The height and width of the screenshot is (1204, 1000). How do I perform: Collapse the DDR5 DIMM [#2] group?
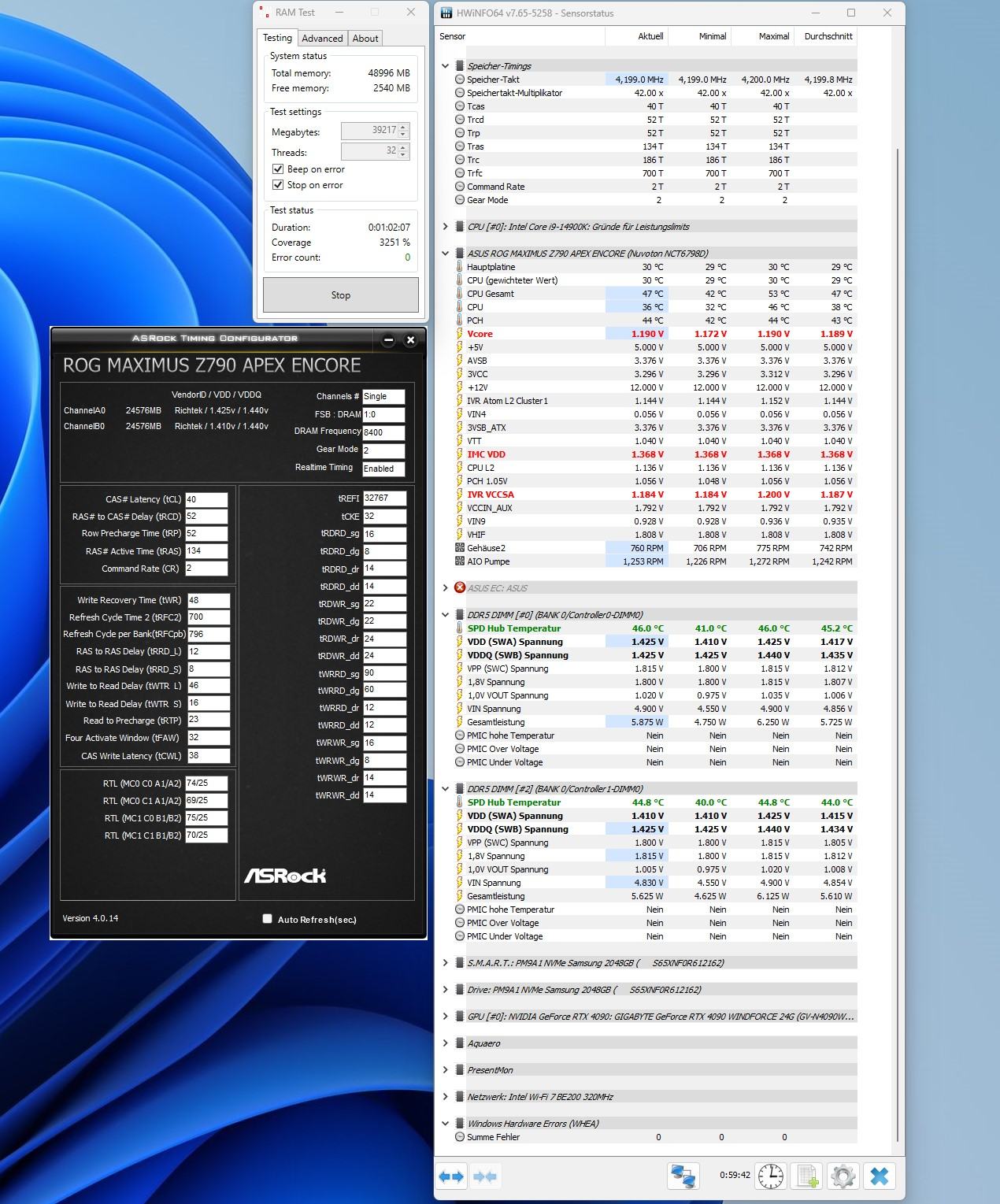446,789
